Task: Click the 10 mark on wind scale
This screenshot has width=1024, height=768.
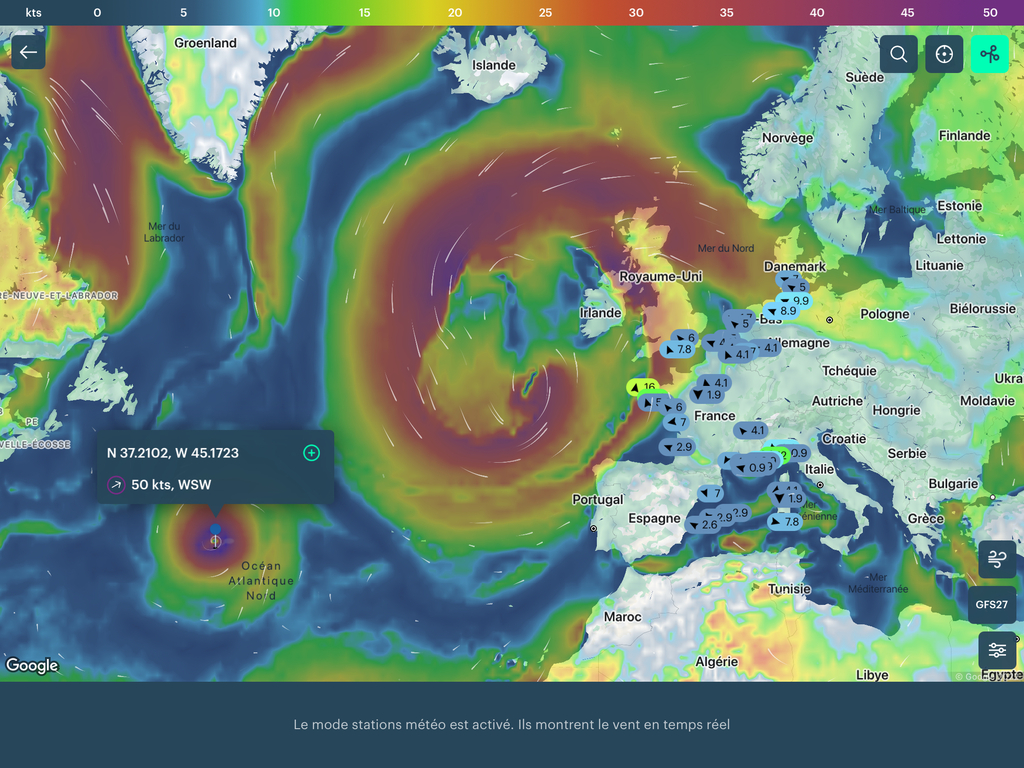Action: click(274, 12)
